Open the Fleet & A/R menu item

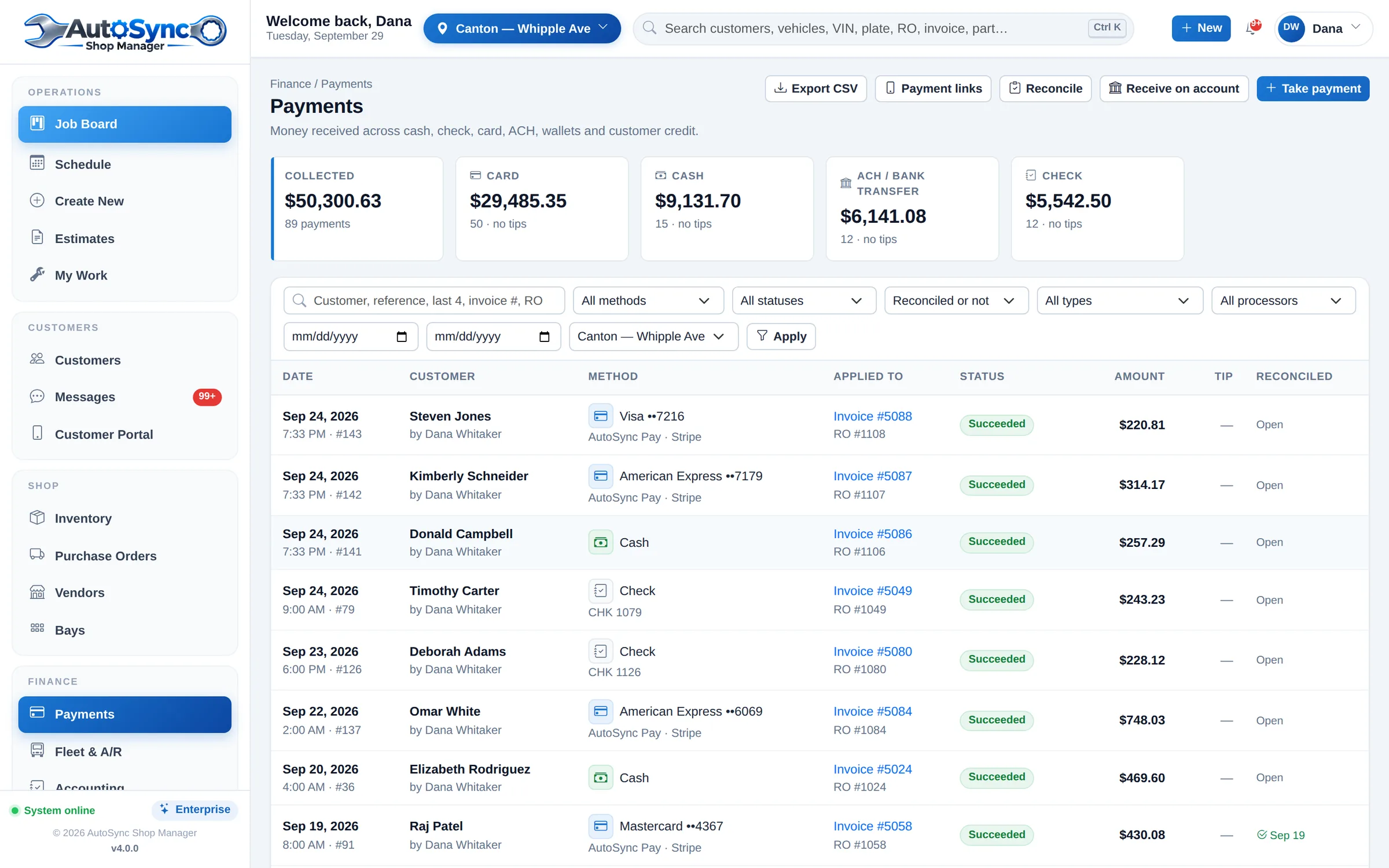[x=124, y=751]
